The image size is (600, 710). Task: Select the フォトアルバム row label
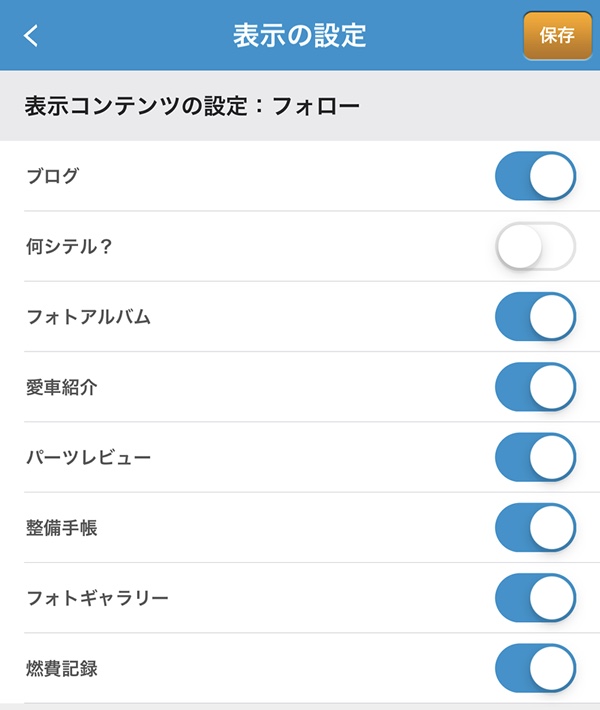[x=88, y=317]
